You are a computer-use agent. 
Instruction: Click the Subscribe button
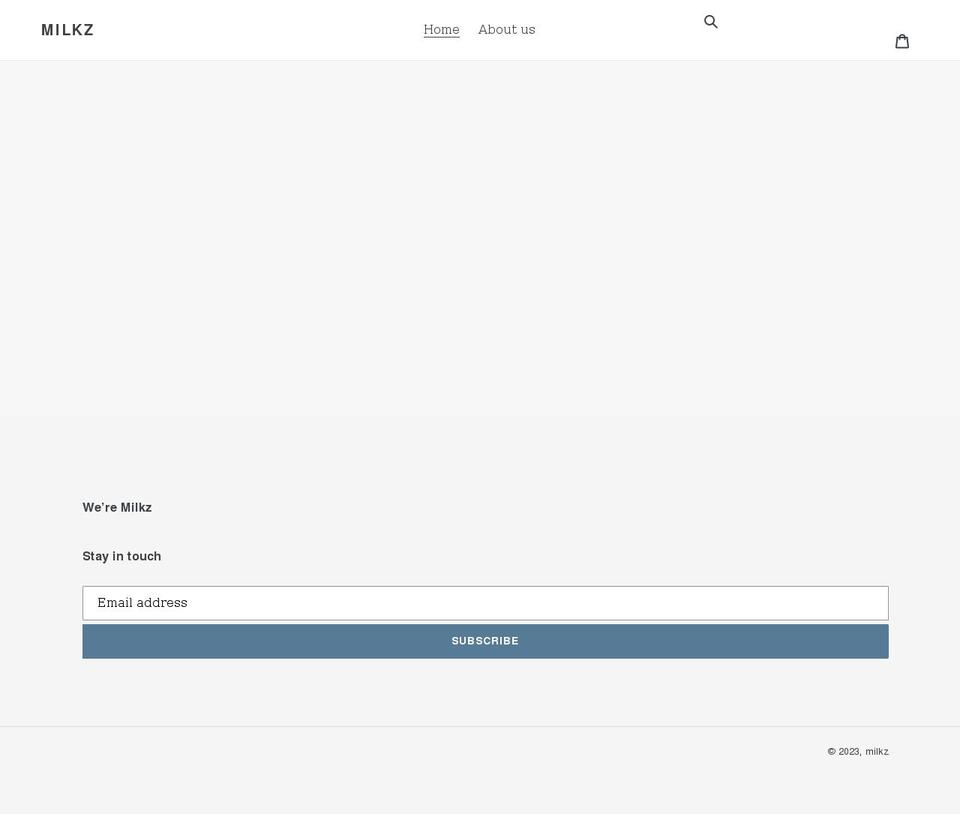[486, 641]
